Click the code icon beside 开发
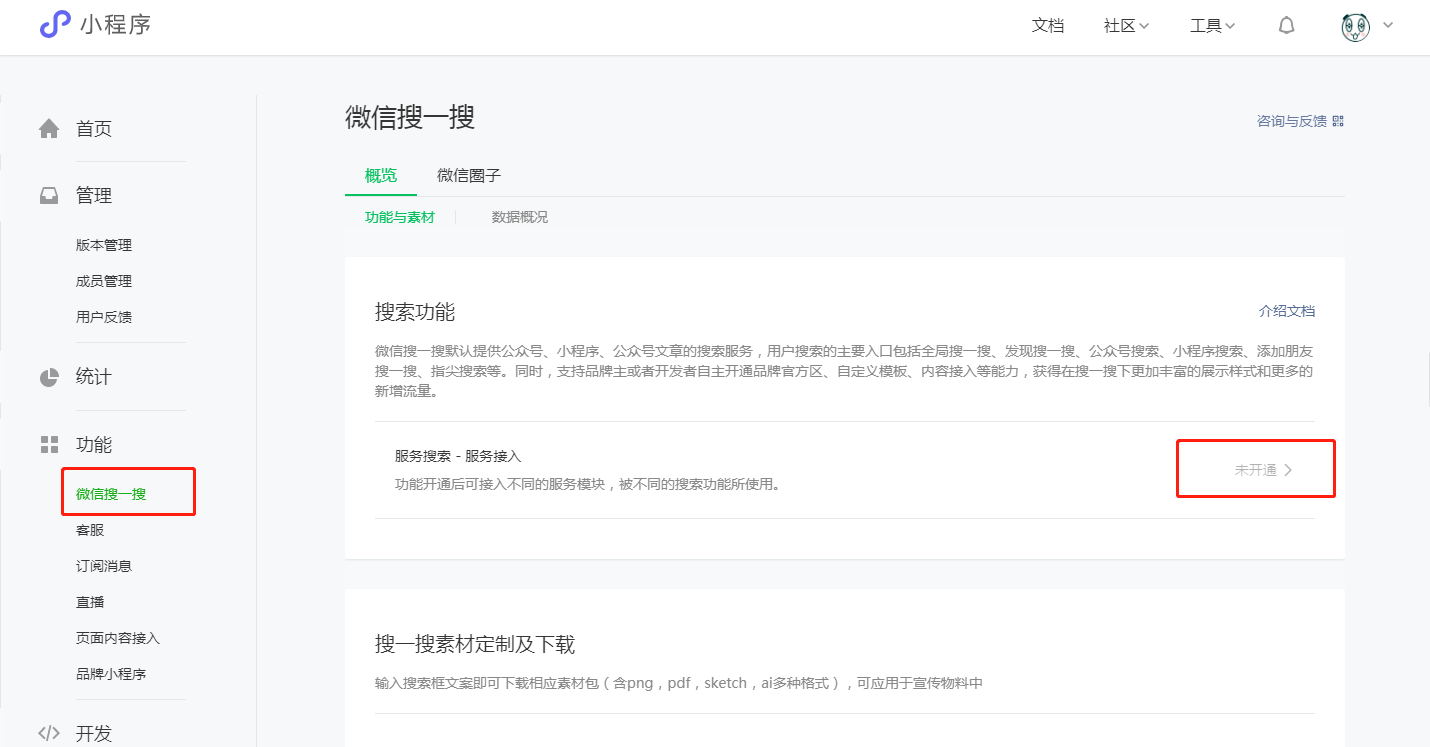 (49, 733)
